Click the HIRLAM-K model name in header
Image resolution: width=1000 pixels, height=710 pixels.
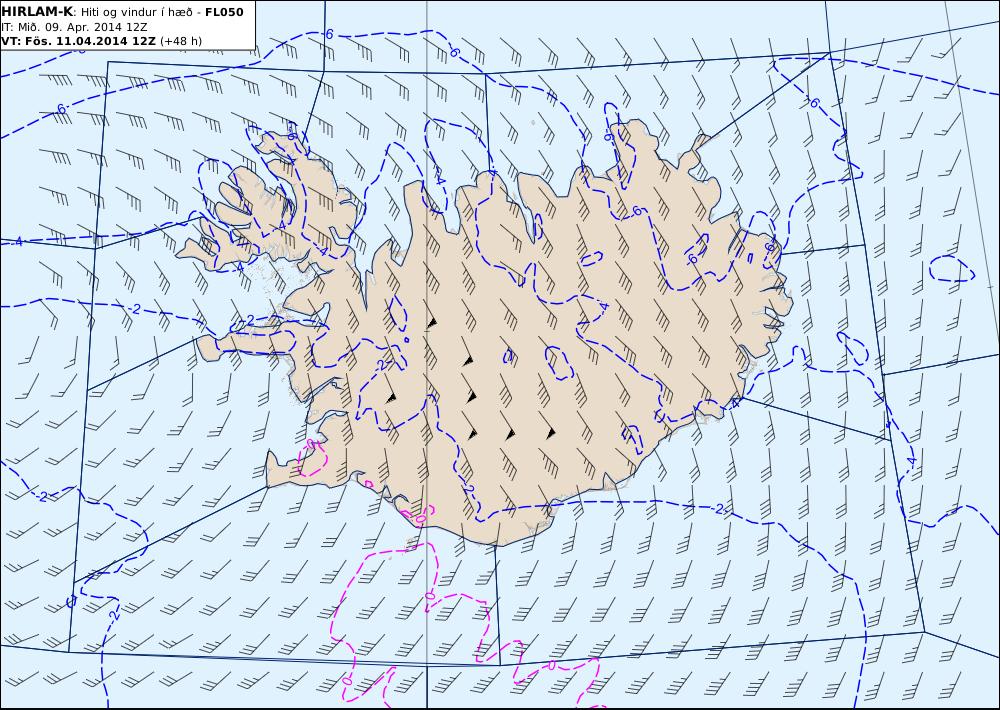pyautogui.click(x=36, y=12)
